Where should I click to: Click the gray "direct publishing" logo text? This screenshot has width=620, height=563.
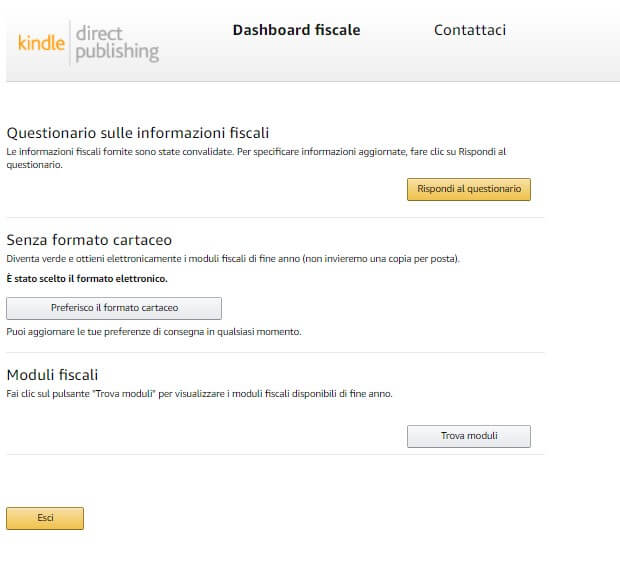pos(117,42)
